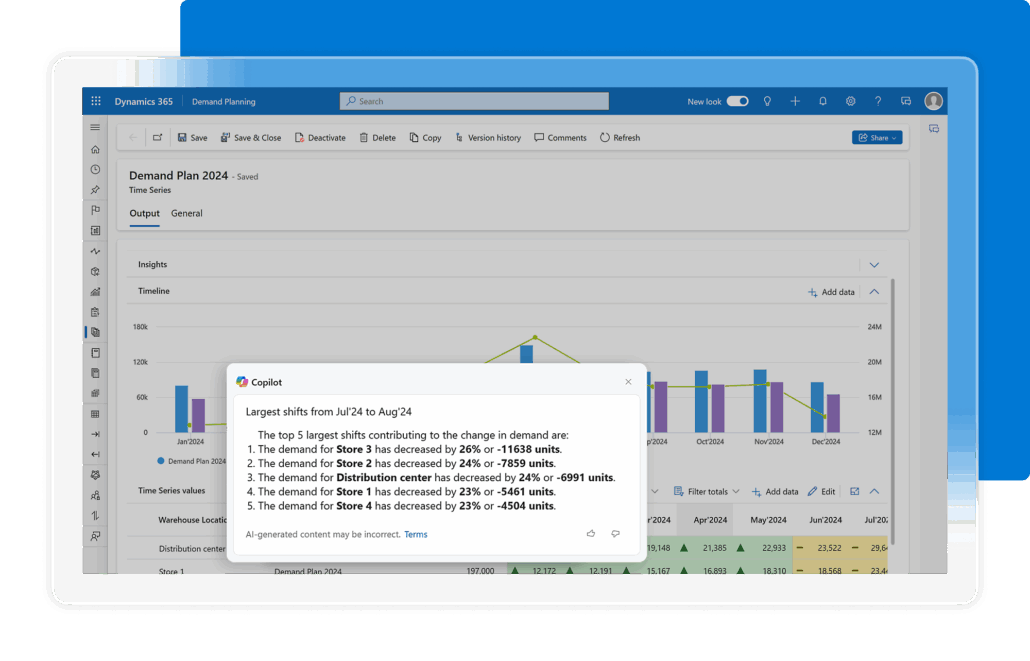Screen dimensions: 1030x661
Task: Expand the Insights section chevron
Action: click(x=874, y=265)
